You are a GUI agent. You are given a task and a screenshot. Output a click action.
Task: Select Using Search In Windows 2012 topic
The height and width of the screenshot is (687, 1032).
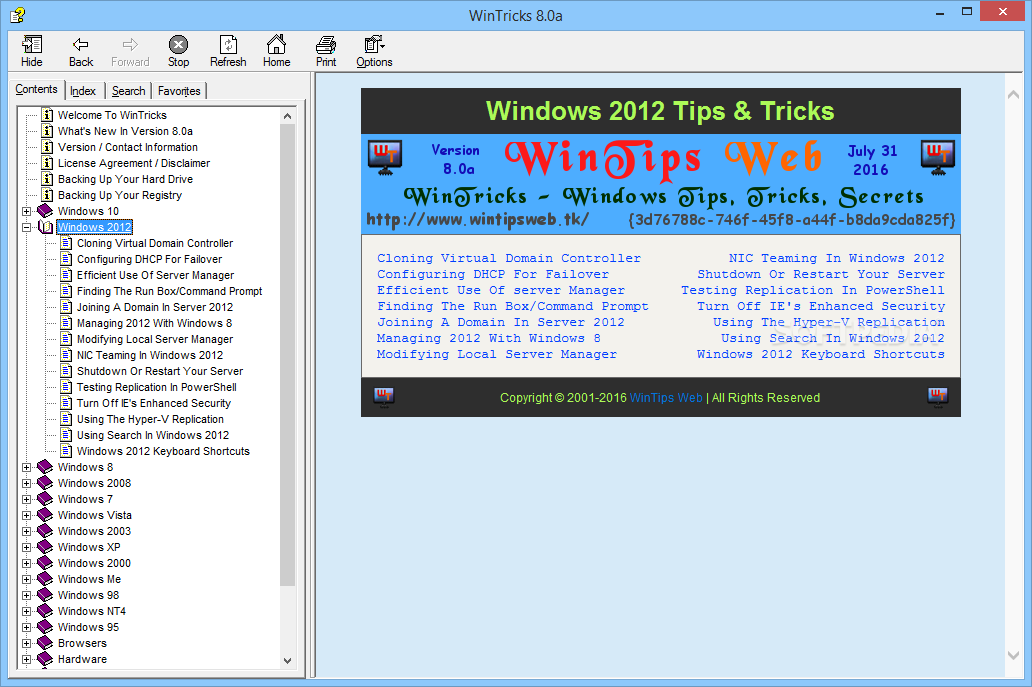click(153, 435)
